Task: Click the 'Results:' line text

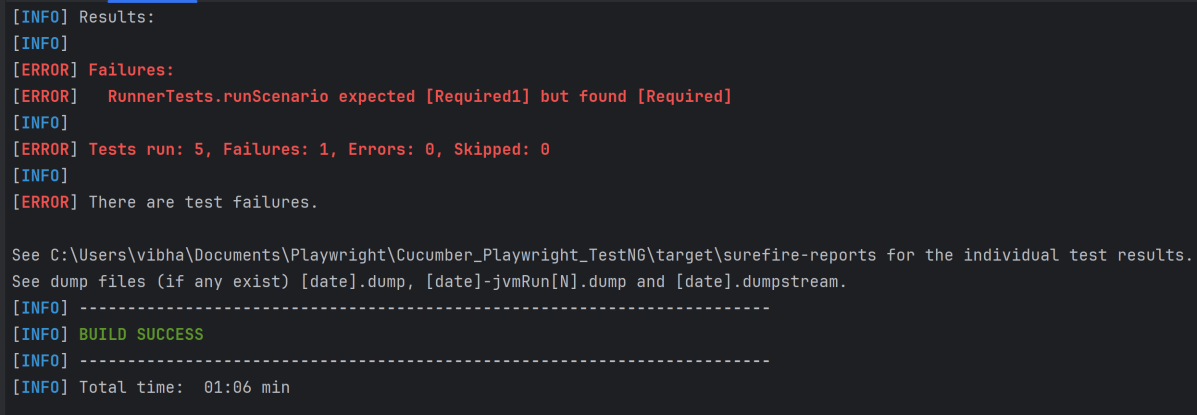Action: tap(117, 17)
